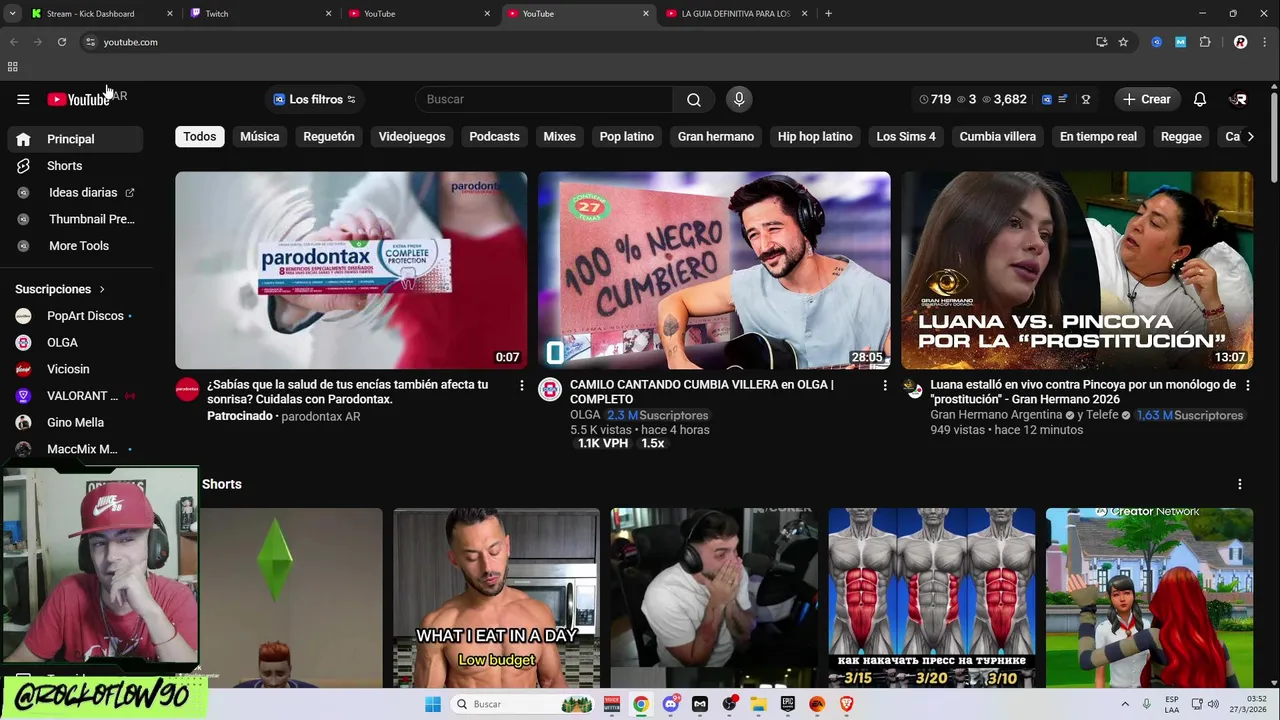Open the Brave browser taskbar icon
This screenshot has height=720, width=1280.
847,704
